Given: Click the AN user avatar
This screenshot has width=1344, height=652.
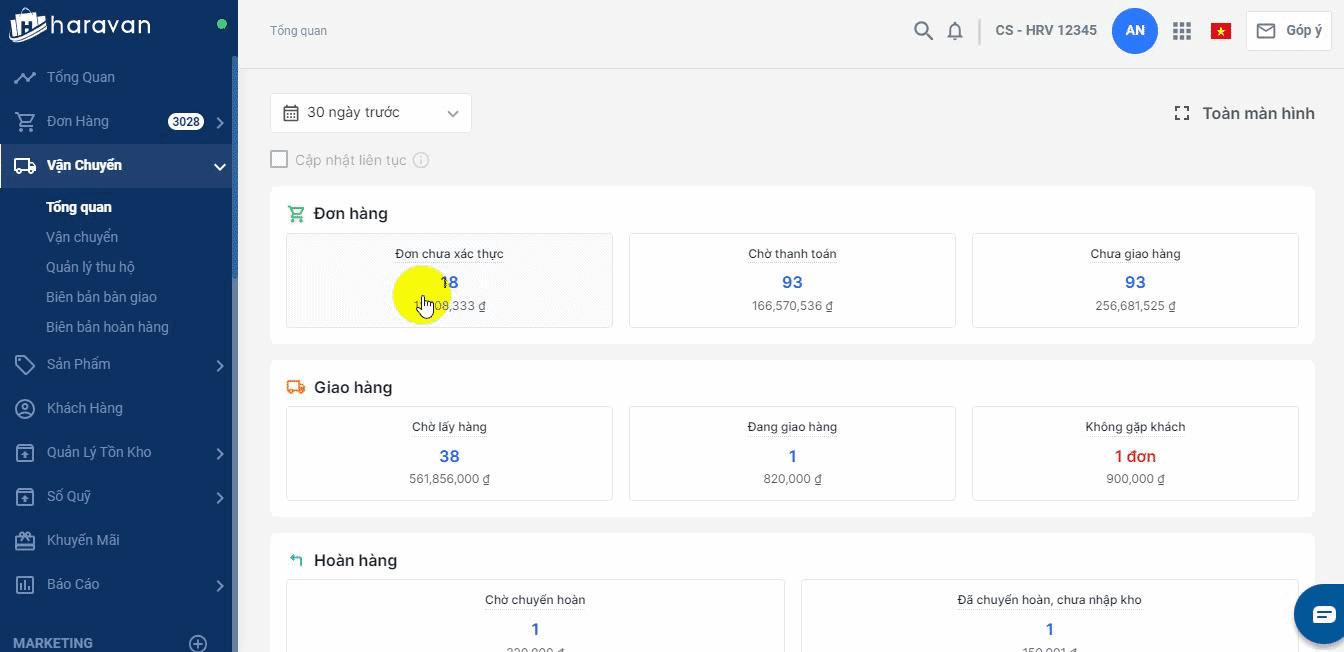Looking at the screenshot, I should pyautogui.click(x=1135, y=31).
